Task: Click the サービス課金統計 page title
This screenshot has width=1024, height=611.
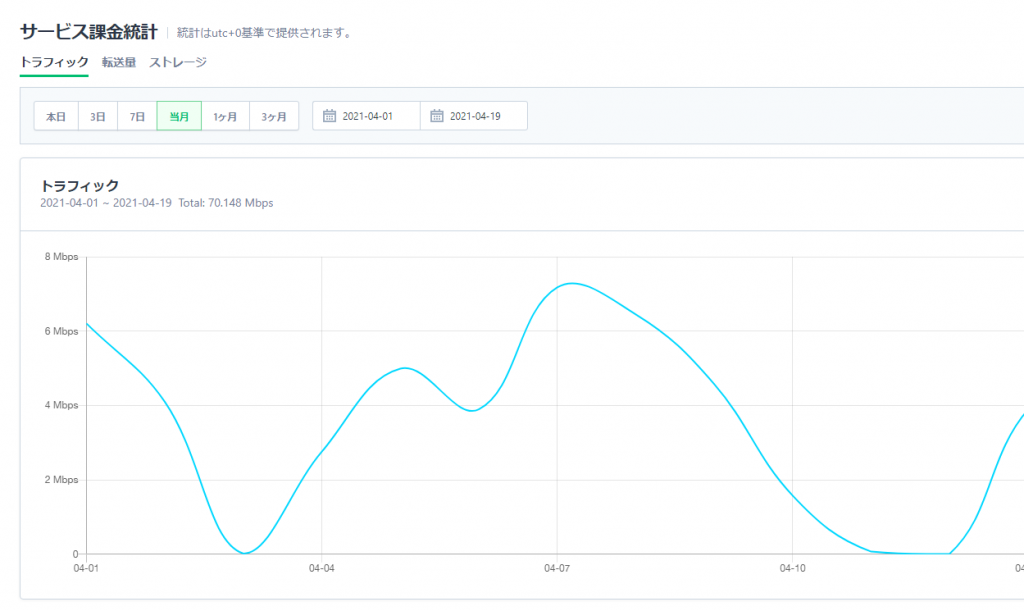Action: (x=88, y=32)
